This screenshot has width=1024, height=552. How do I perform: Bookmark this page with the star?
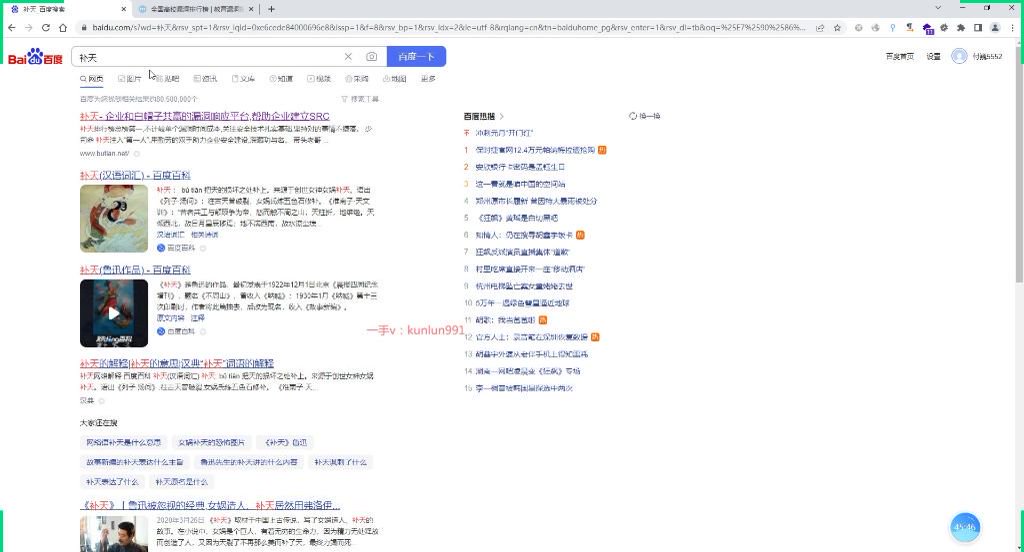pos(837,27)
